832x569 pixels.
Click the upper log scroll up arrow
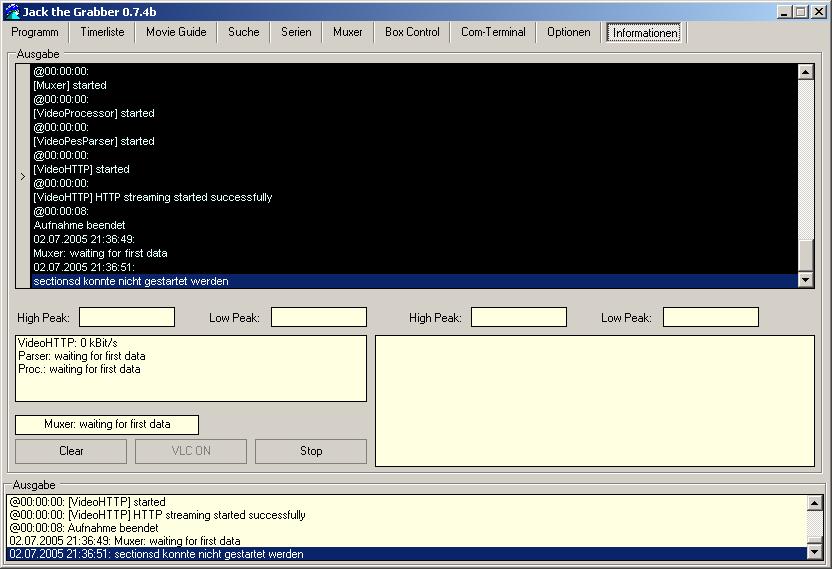click(x=806, y=72)
